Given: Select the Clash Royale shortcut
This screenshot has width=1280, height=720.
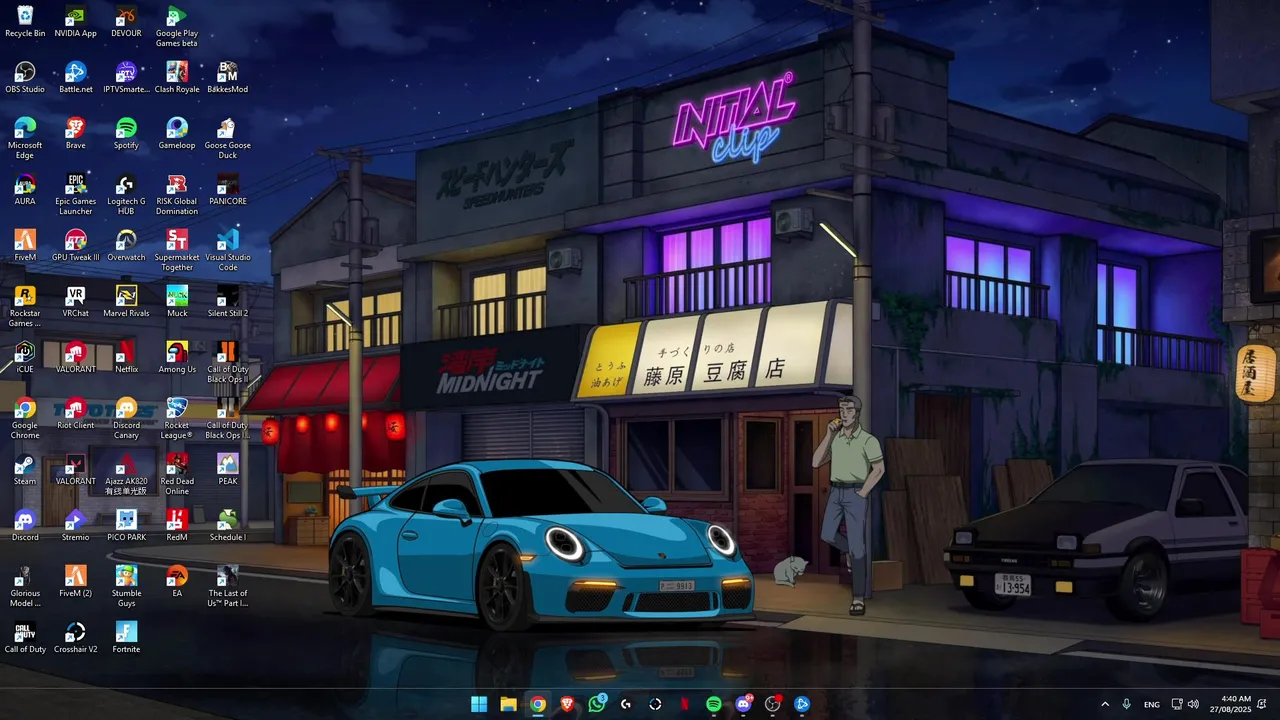Looking at the screenshot, I should point(177,77).
